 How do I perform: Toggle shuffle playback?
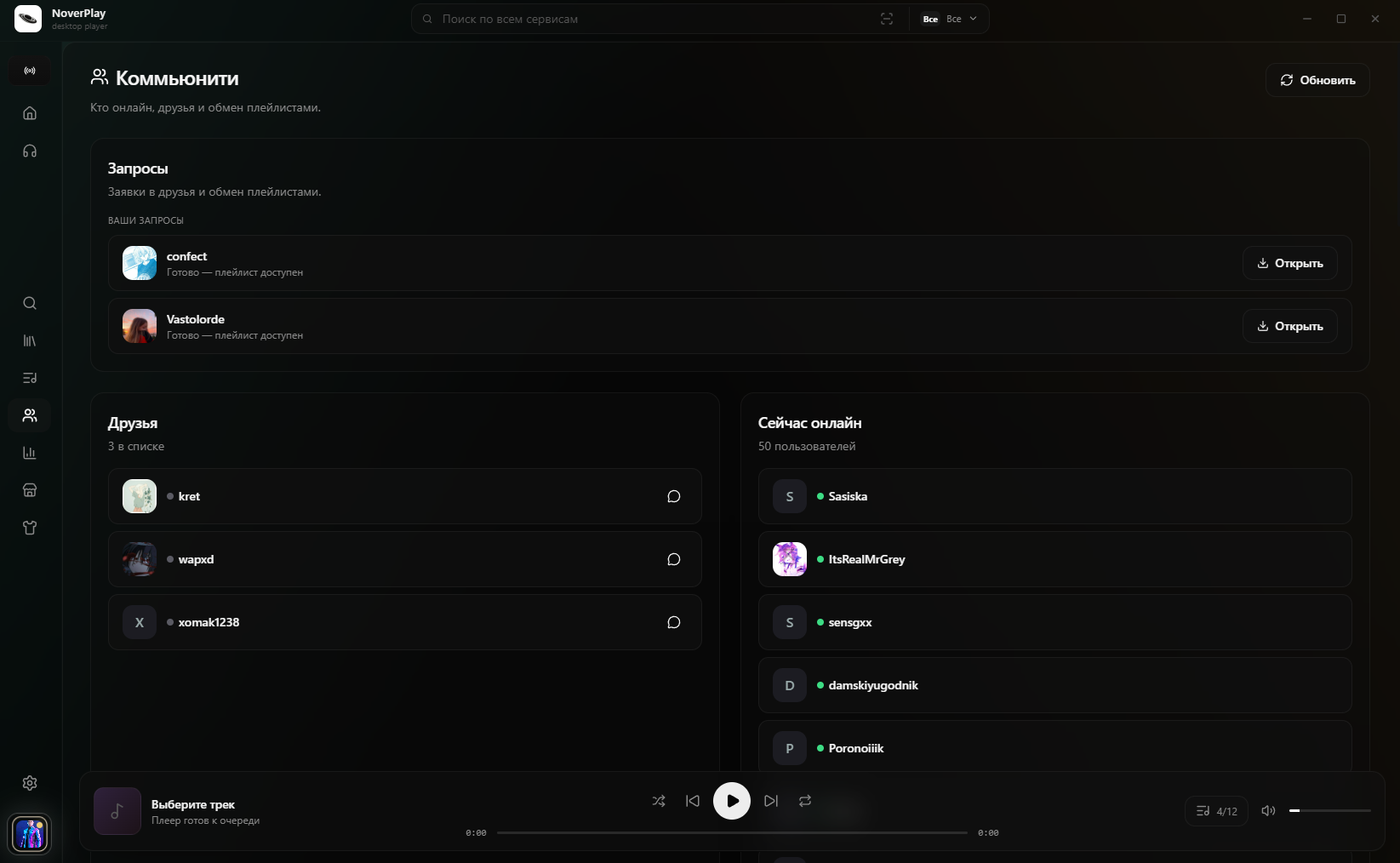pyautogui.click(x=659, y=801)
